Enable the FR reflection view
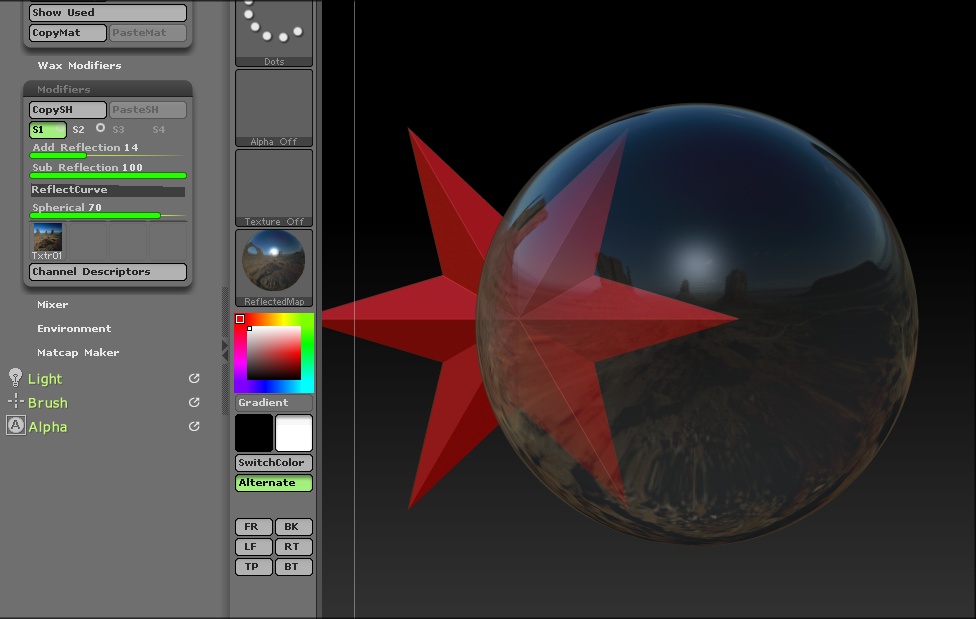Image resolution: width=976 pixels, height=619 pixels. (x=253, y=526)
